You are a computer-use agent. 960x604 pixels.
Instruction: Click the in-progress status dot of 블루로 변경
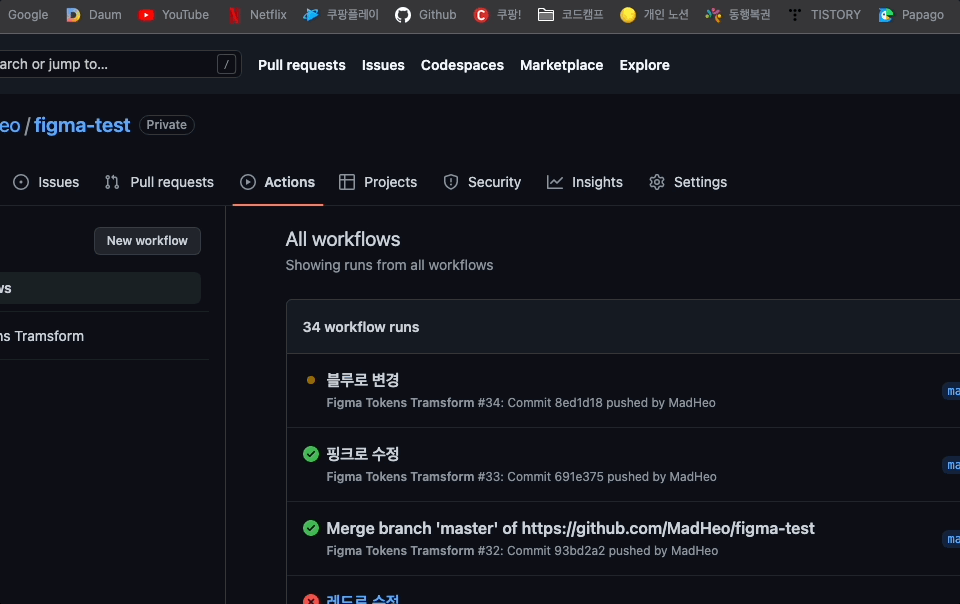[311, 380]
